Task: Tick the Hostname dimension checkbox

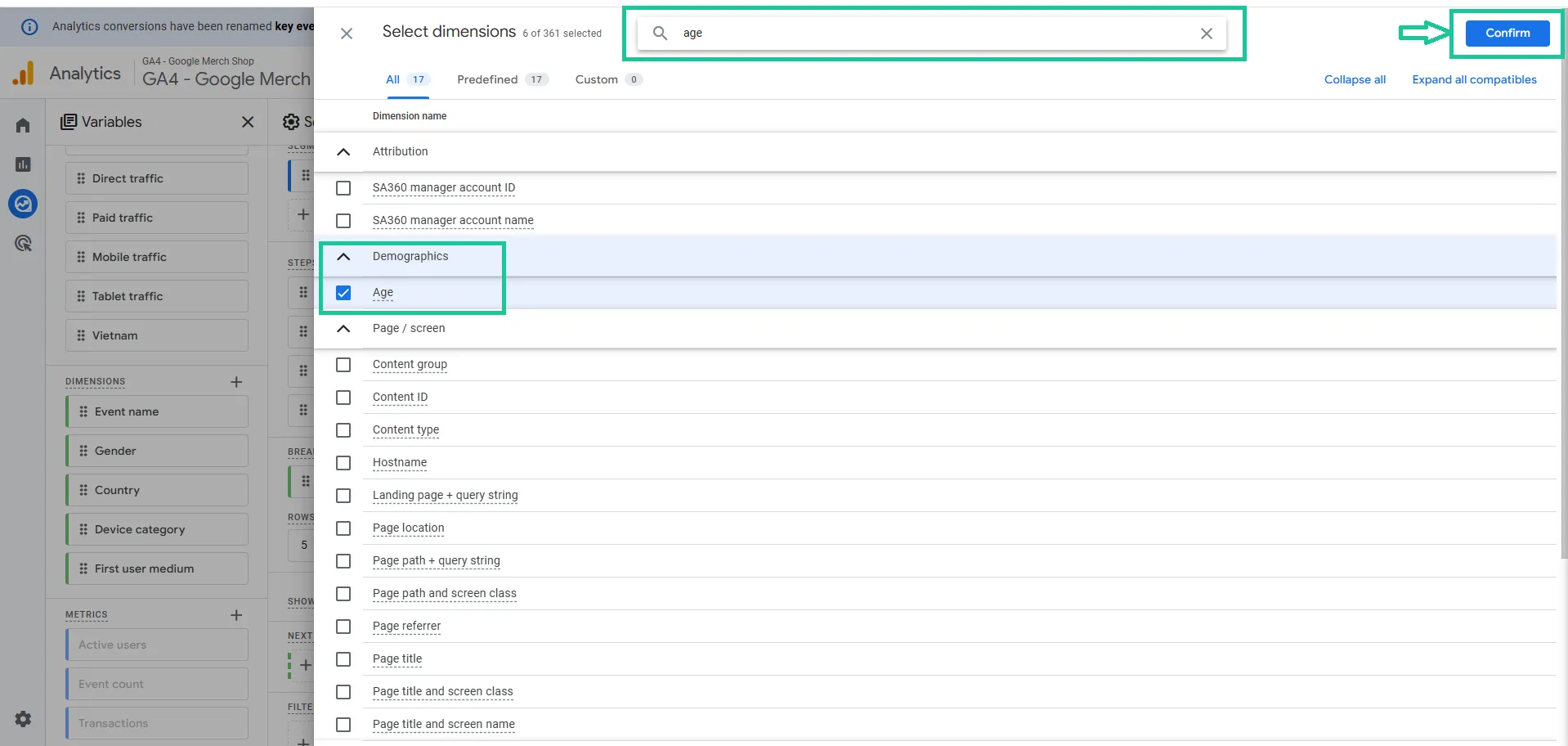Action: coord(343,463)
